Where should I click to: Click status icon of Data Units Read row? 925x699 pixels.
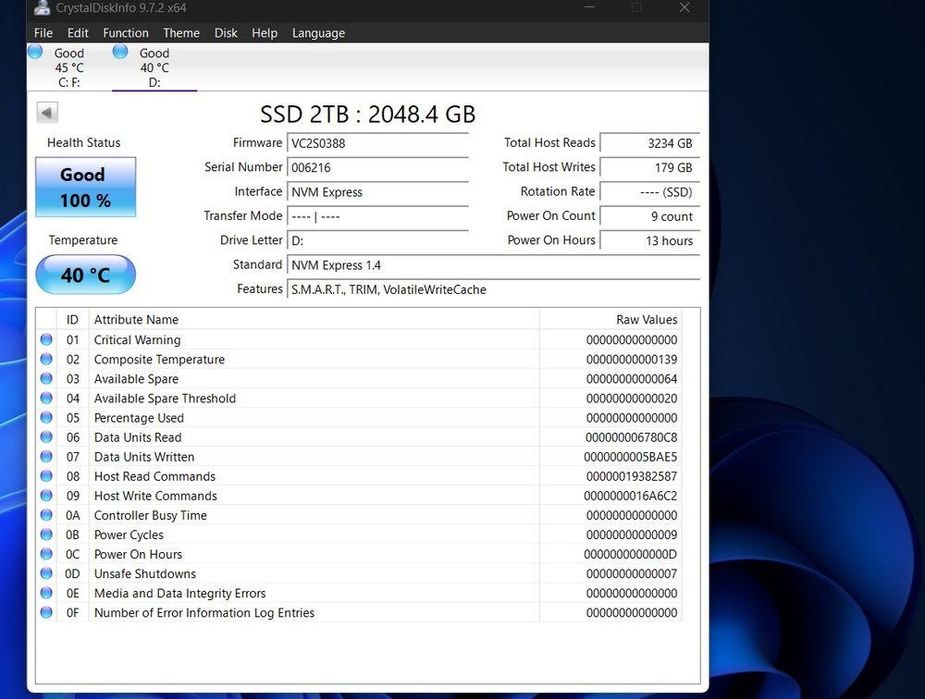[x=46, y=437]
